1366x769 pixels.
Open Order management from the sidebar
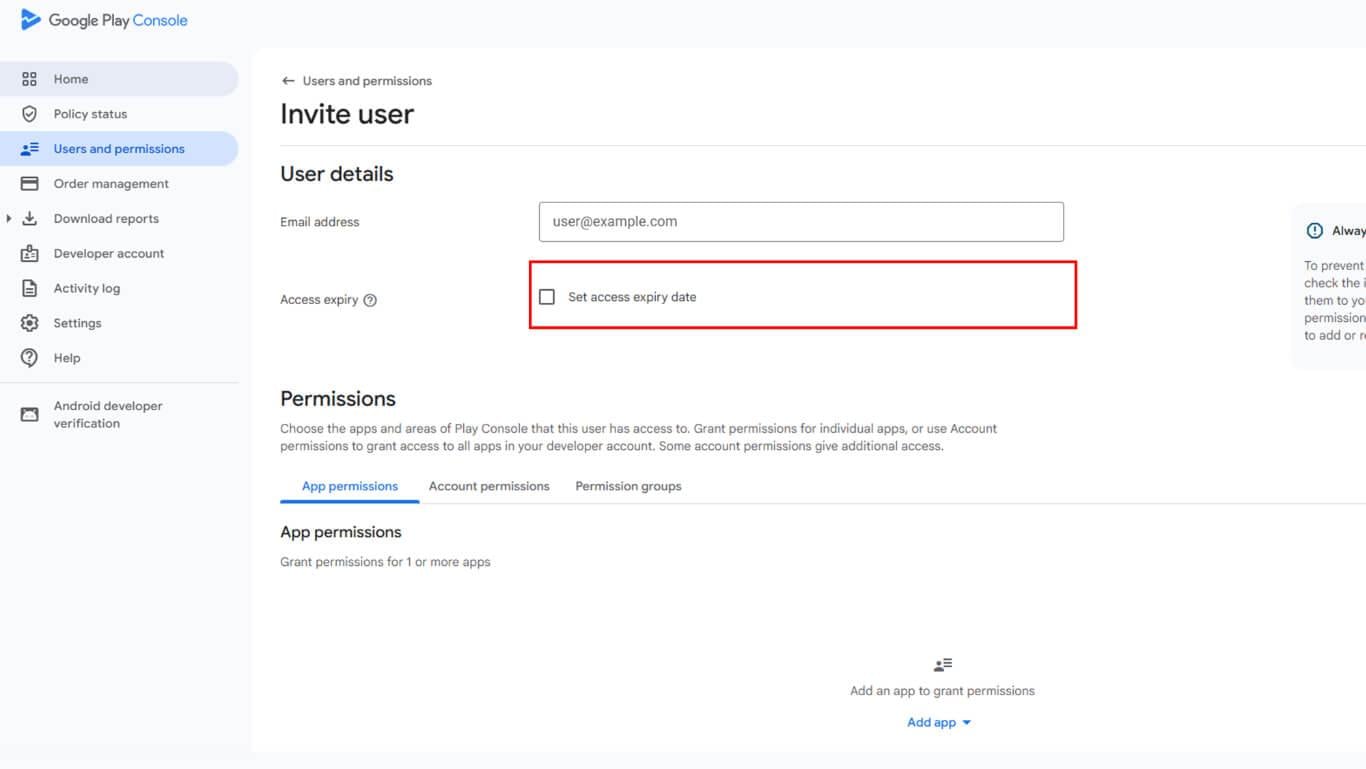110,183
